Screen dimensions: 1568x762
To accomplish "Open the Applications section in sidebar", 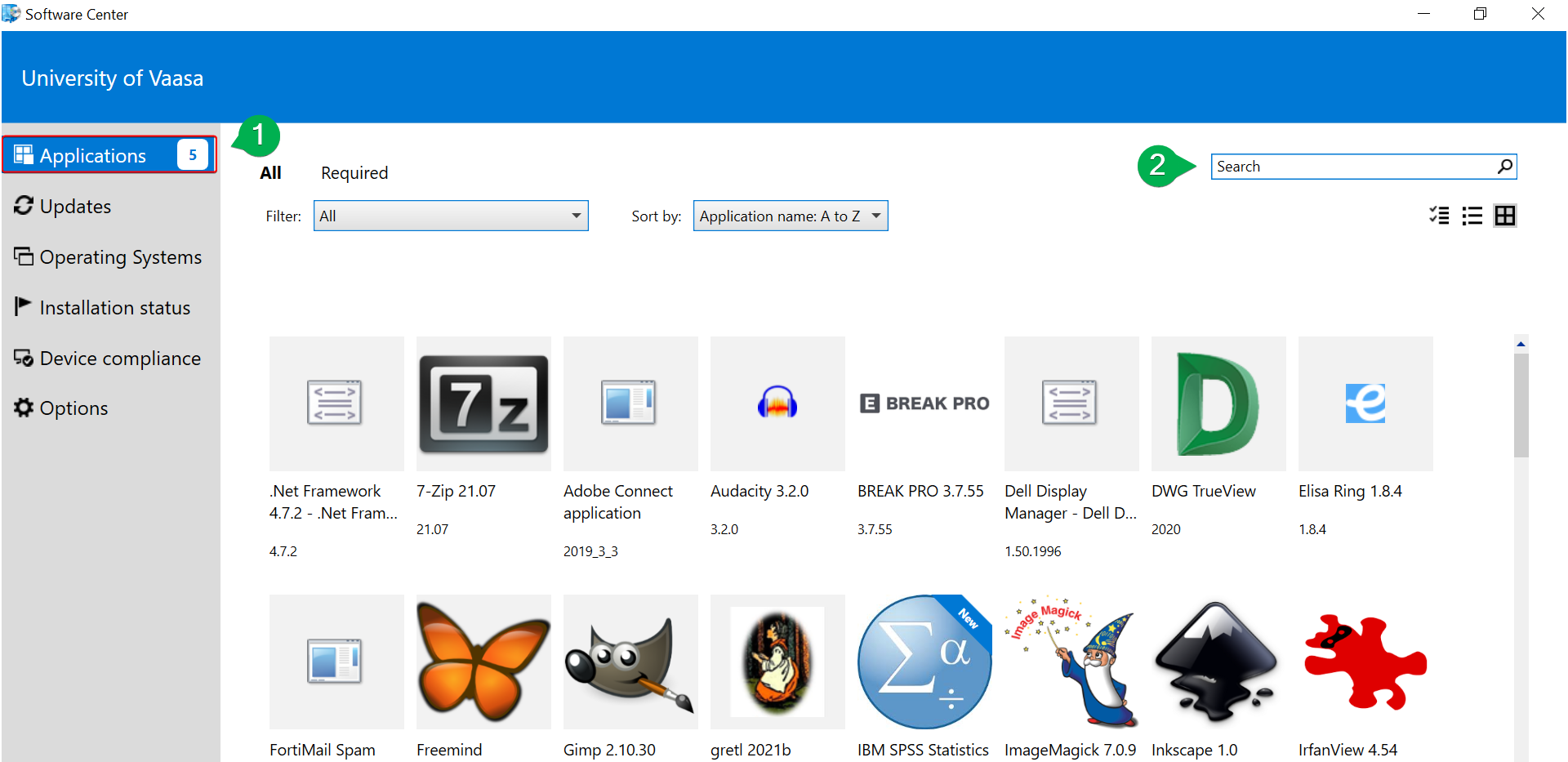I will 109,155.
